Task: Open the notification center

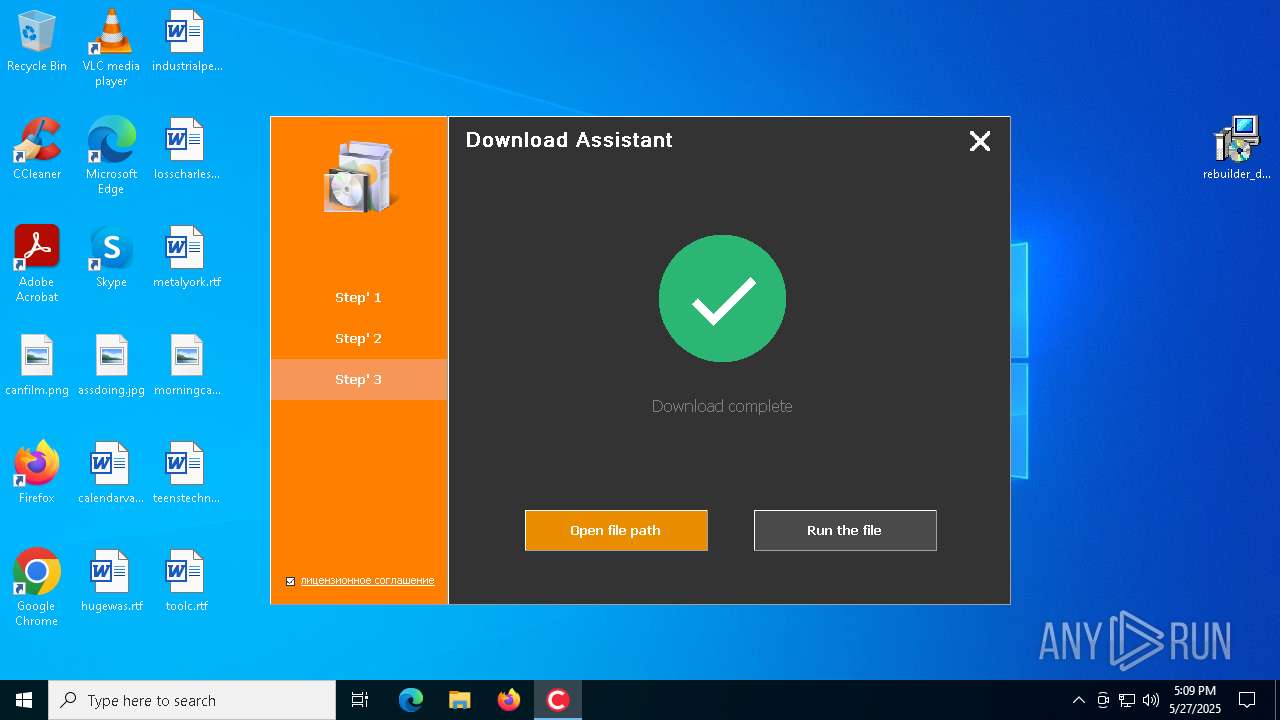Action: pyautogui.click(x=1247, y=700)
